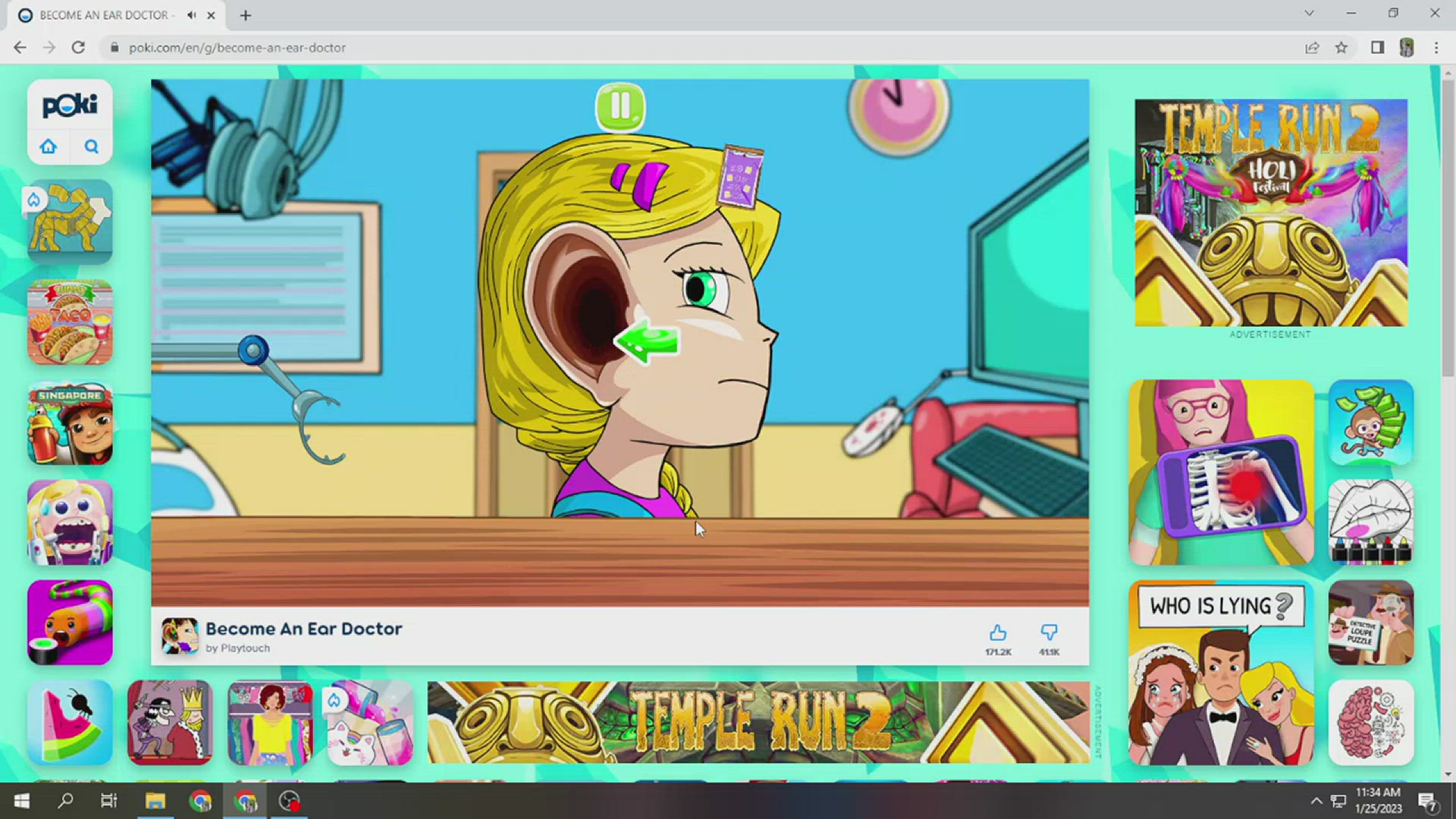
Task: Go to Poki home icon
Action: 49,146
